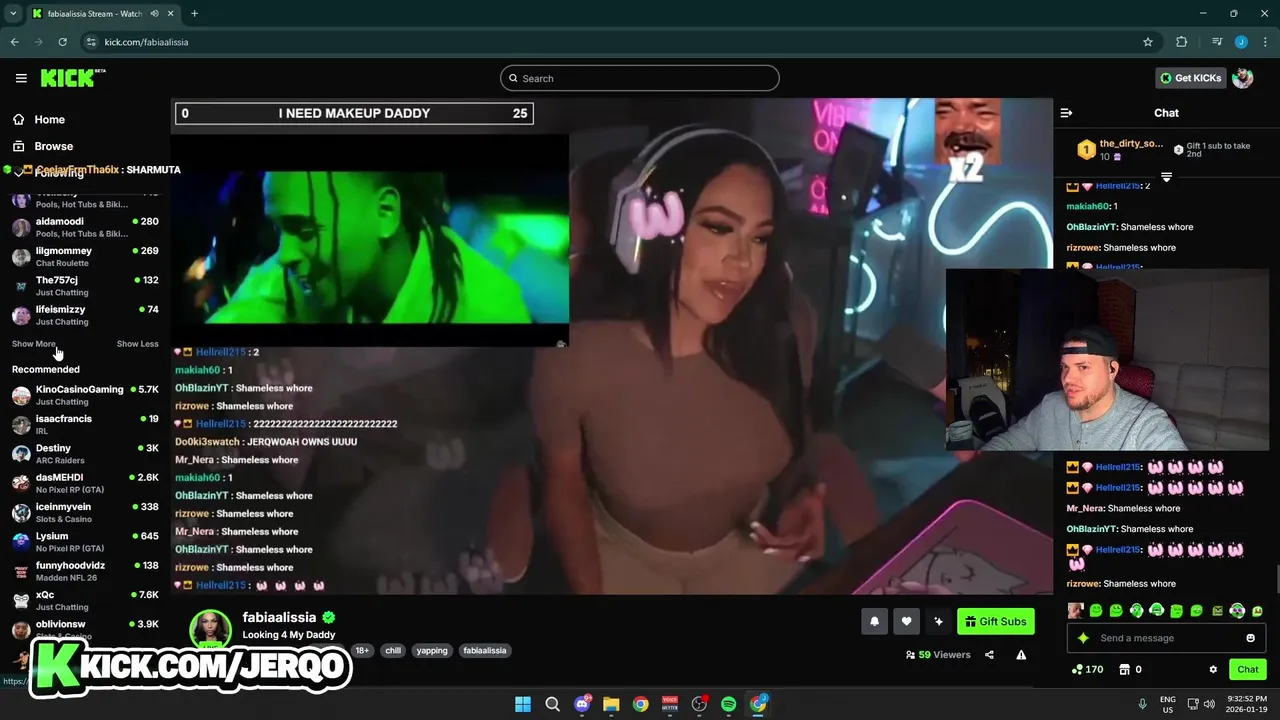Click Show Less under Following
Viewport: 1280px width, 720px height.
(x=137, y=344)
